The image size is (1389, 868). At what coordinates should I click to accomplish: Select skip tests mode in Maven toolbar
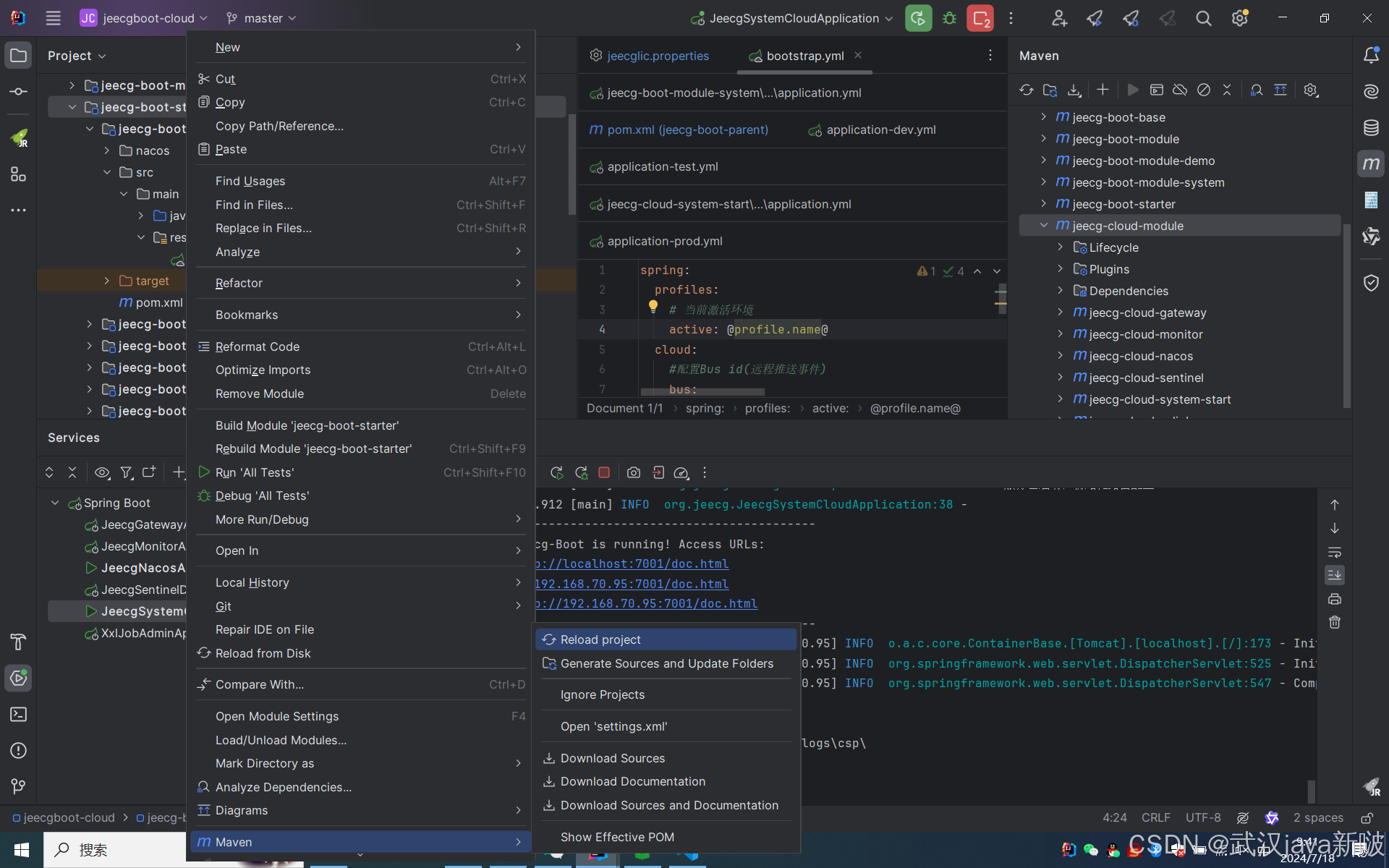pos(1205,90)
